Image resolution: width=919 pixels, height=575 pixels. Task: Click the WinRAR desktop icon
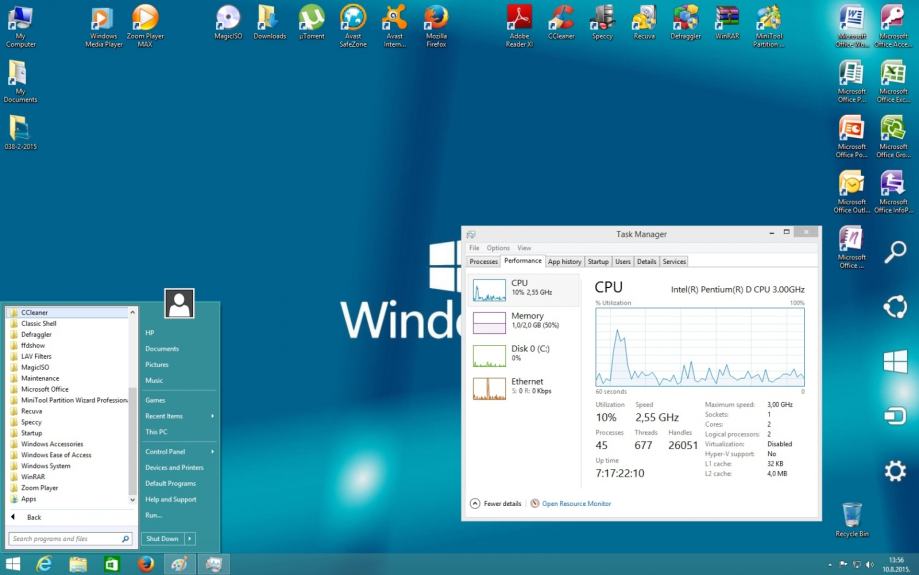[727, 17]
